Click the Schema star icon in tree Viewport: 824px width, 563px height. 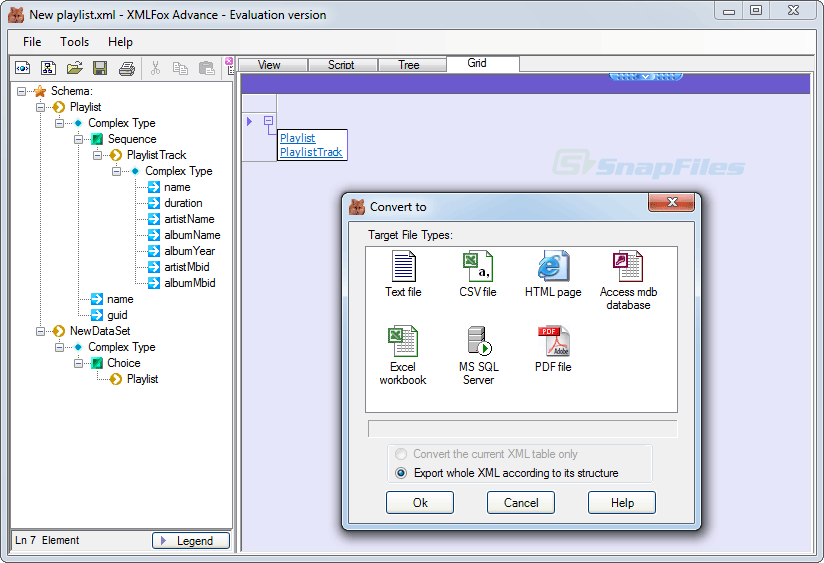click(40, 91)
